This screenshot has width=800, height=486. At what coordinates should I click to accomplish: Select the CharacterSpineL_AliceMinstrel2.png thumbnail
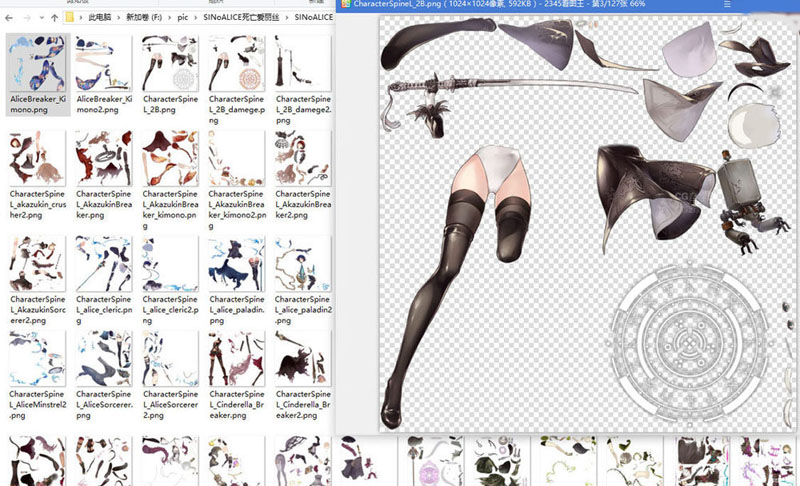37,358
